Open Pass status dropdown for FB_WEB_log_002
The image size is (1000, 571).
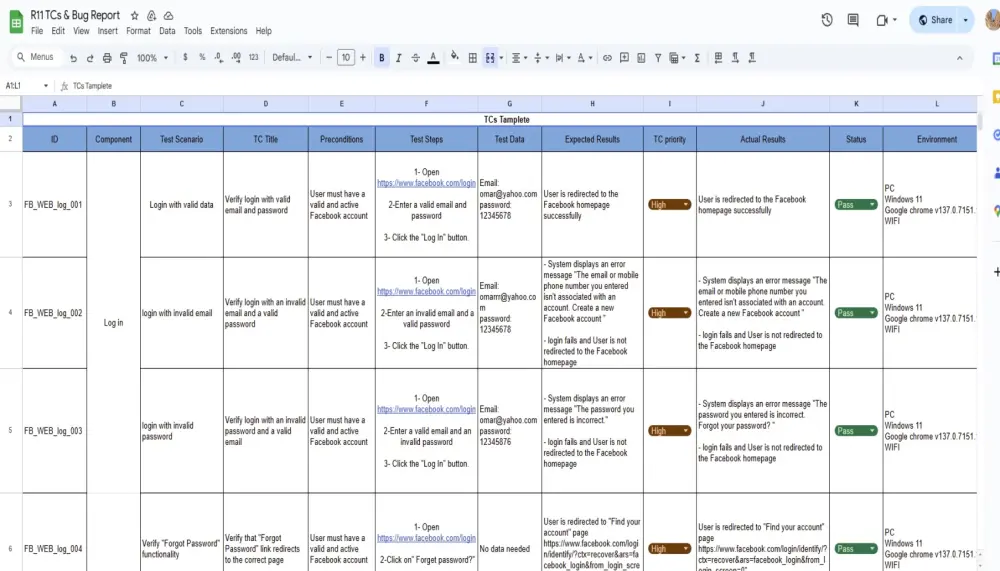[856, 313]
